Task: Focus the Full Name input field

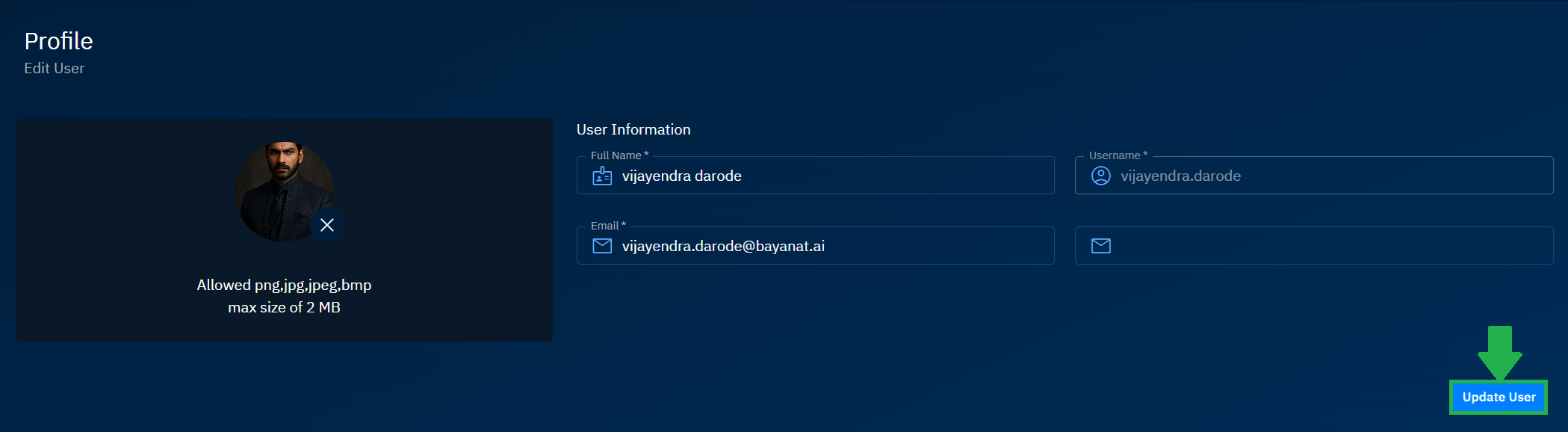Action: coord(829,176)
